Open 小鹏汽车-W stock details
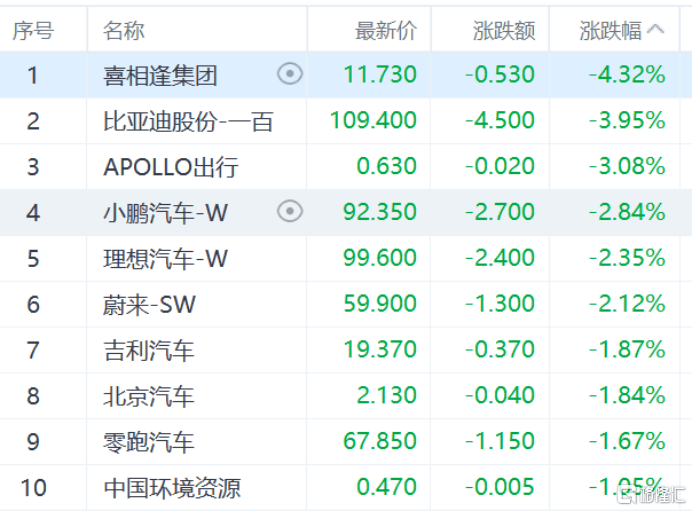This screenshot has height=511, width=692. [166, 212]
